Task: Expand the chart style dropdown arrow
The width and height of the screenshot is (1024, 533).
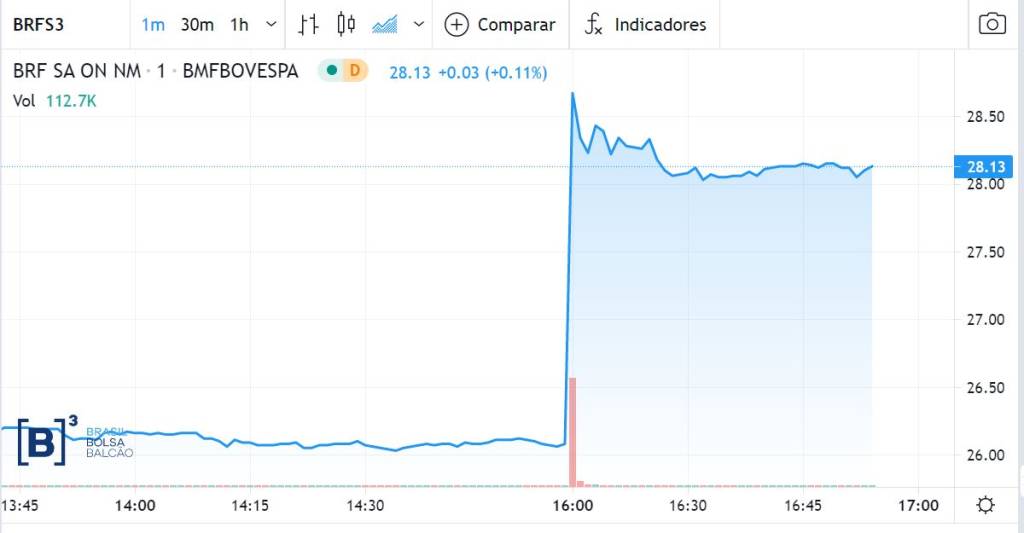Action: click(418, 25)
